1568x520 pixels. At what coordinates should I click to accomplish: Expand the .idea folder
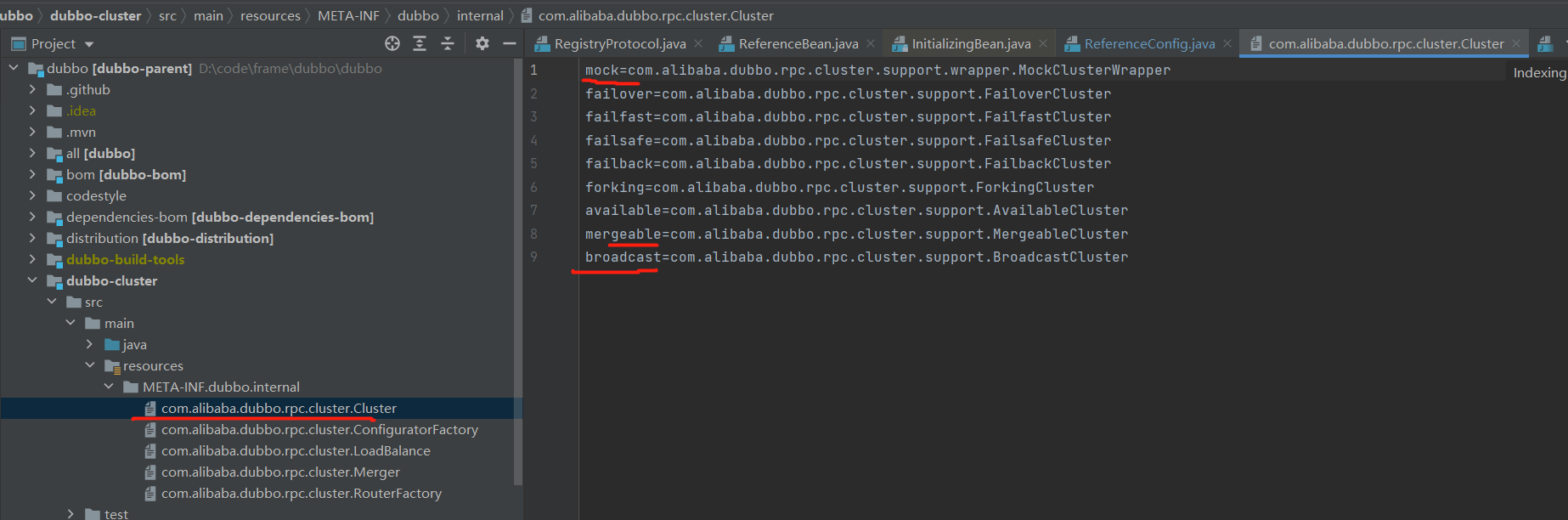pos(32,110)
